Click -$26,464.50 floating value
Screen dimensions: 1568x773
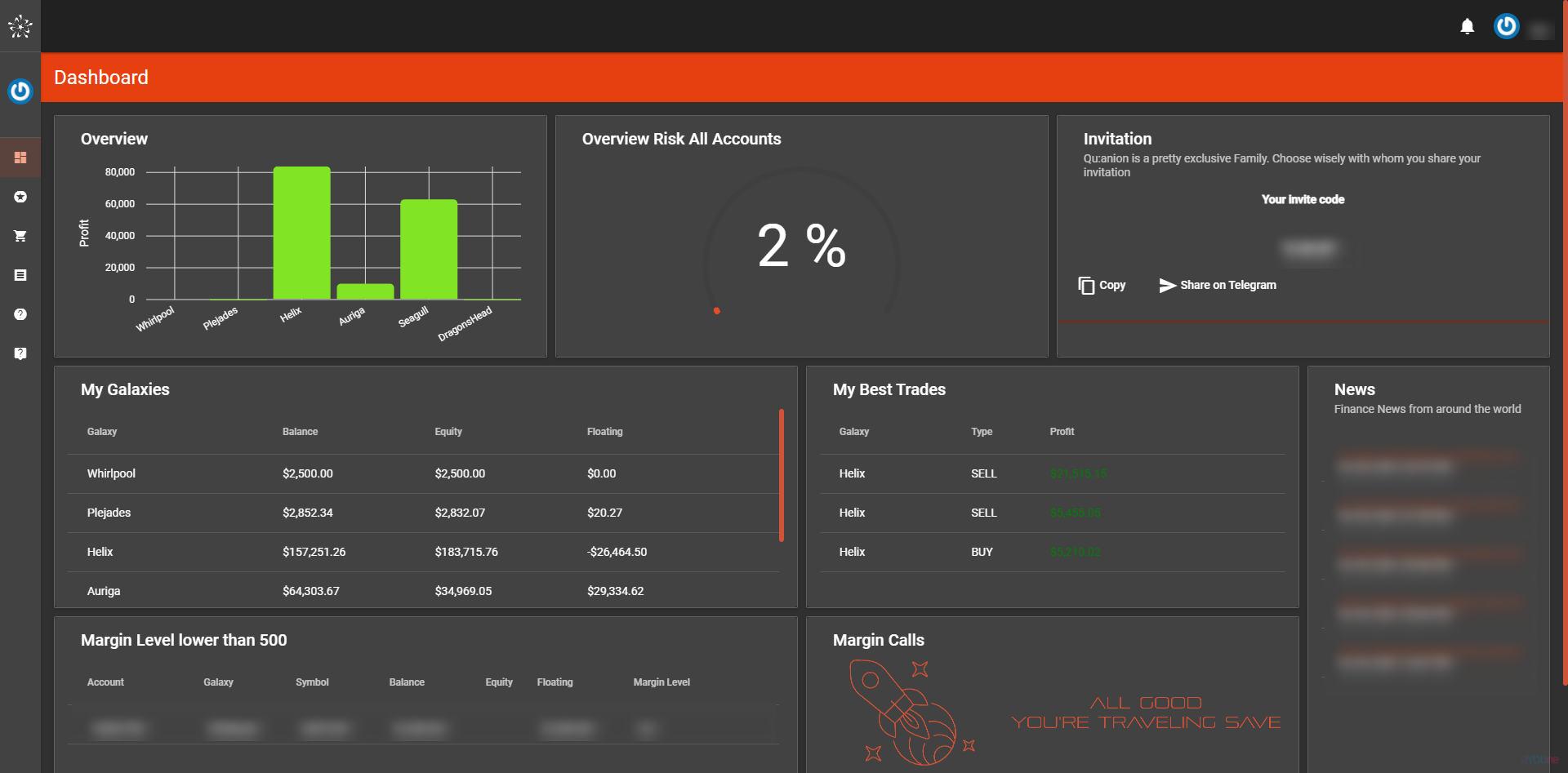pos(617,552)
